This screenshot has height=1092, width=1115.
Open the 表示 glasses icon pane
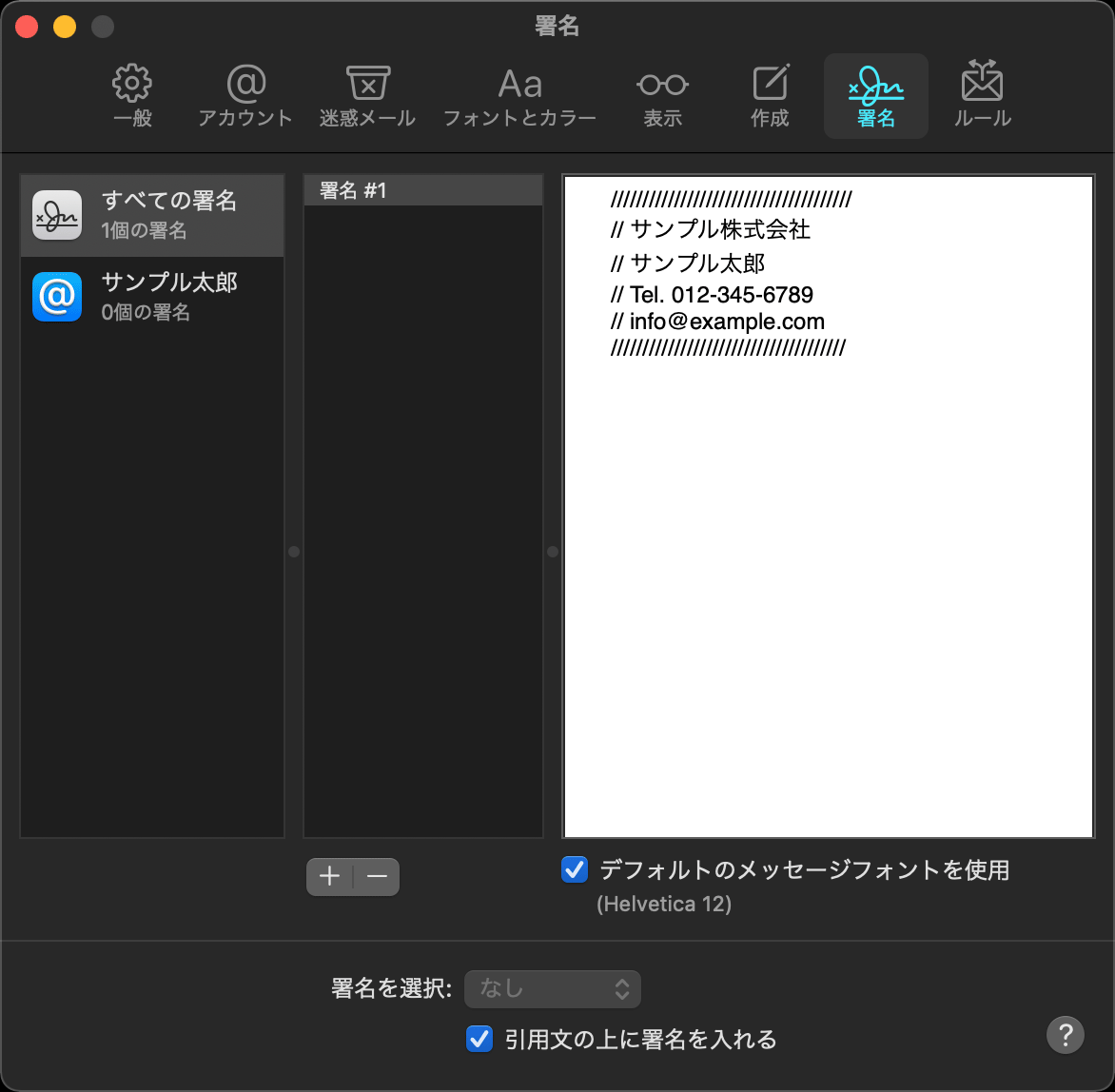[x=662, y=85]
